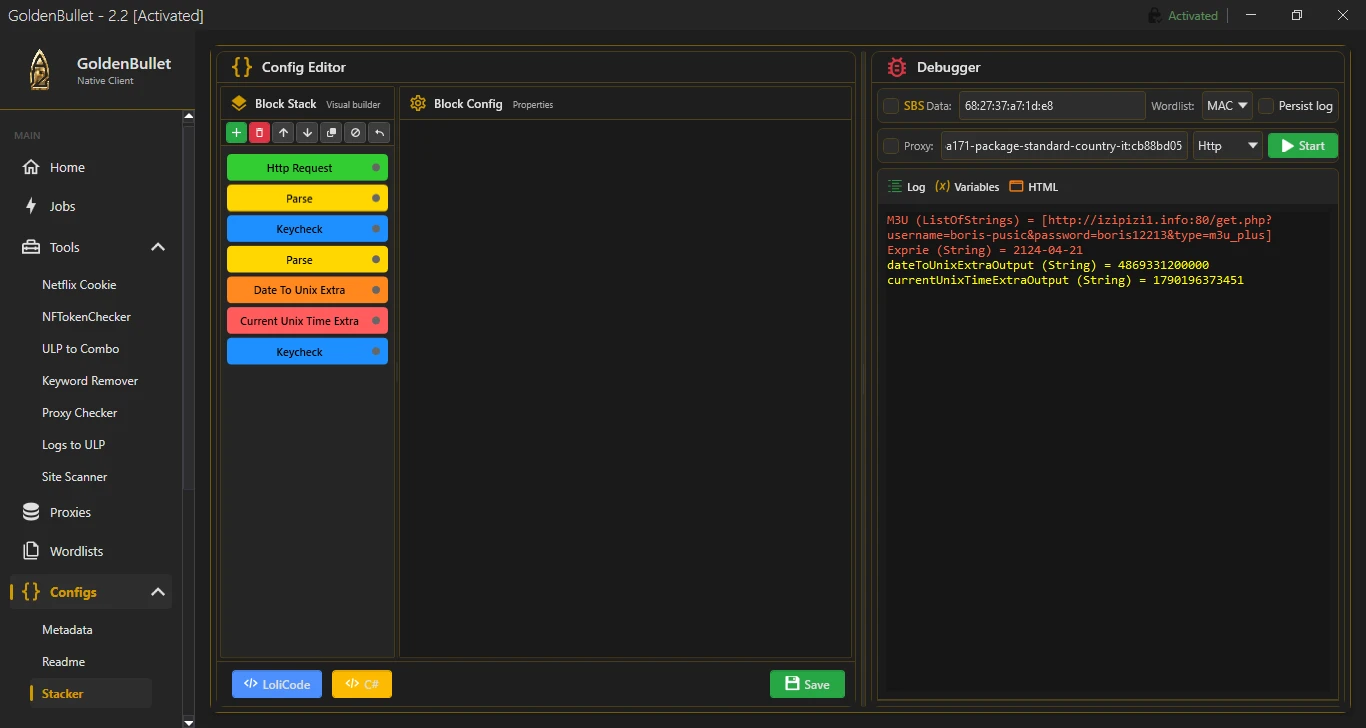Image resolution: width=1366 pixels, height=728 pixels.
Task: Switch to the LoliCode view
Action: pyautogui.click(x=277, y=684)
